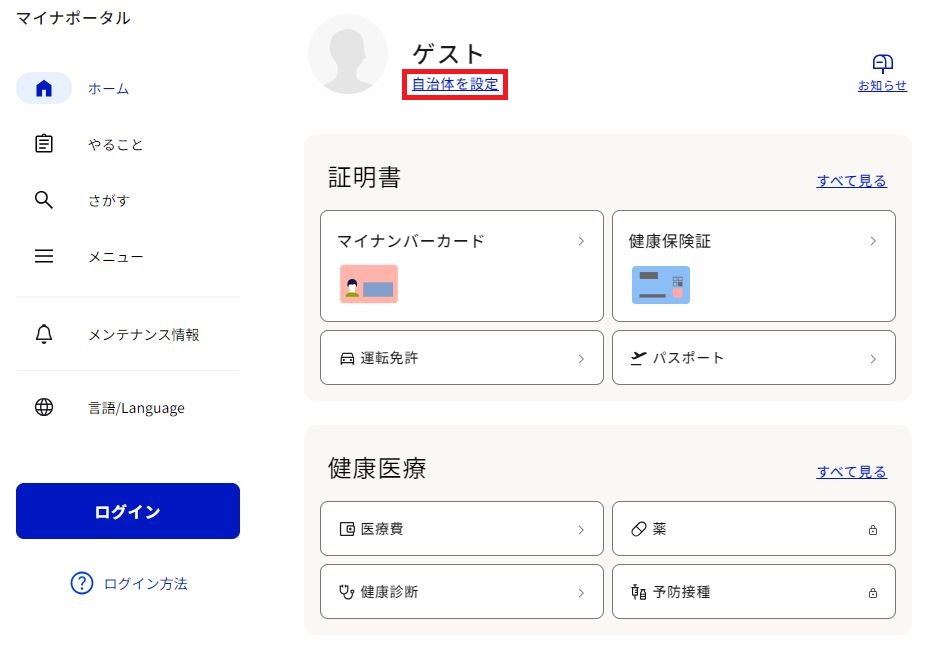938x654 pixels.
Task: Click the question mark ログイン方法 icon
Action: click(x=81, y=583)
